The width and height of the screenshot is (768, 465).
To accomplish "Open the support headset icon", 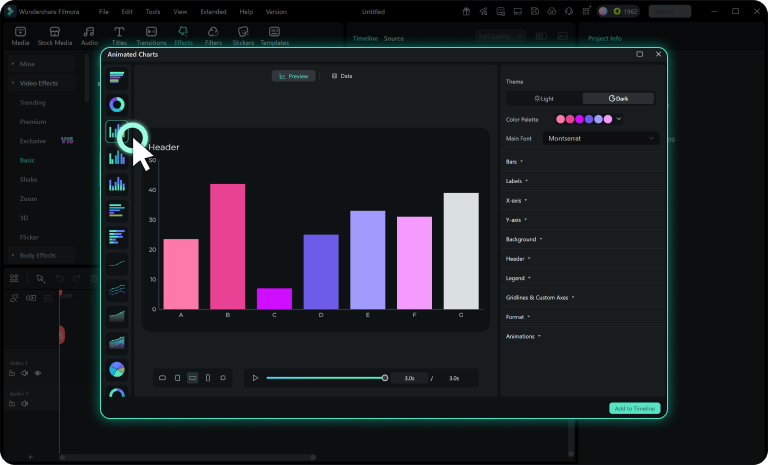I will [569, 11].
